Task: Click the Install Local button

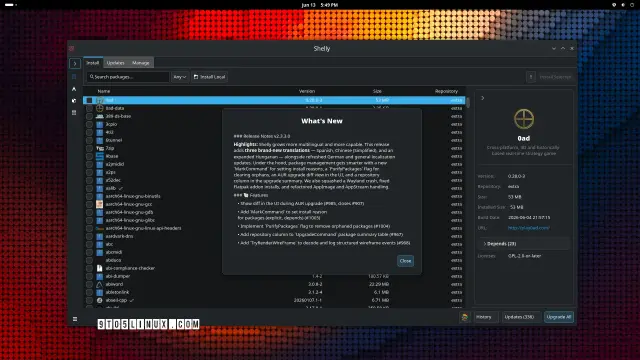Action: [x=209, y=77]
